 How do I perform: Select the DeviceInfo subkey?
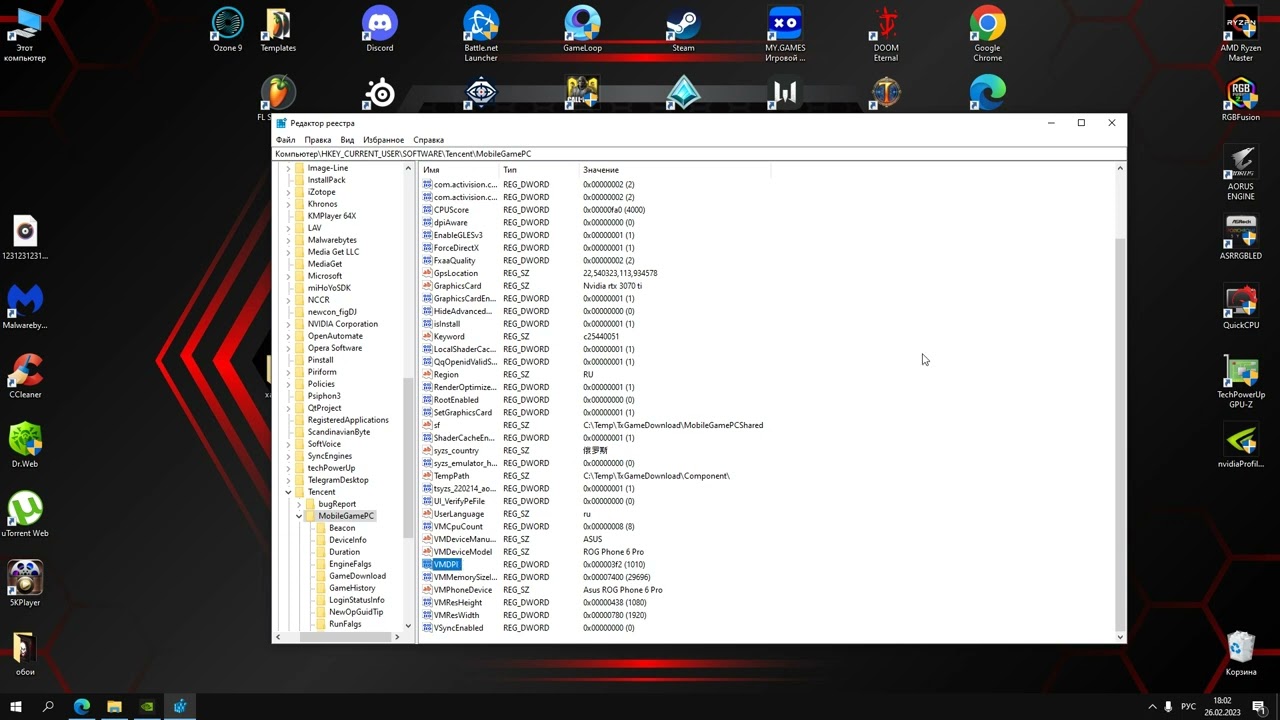(x=347, y=540)
